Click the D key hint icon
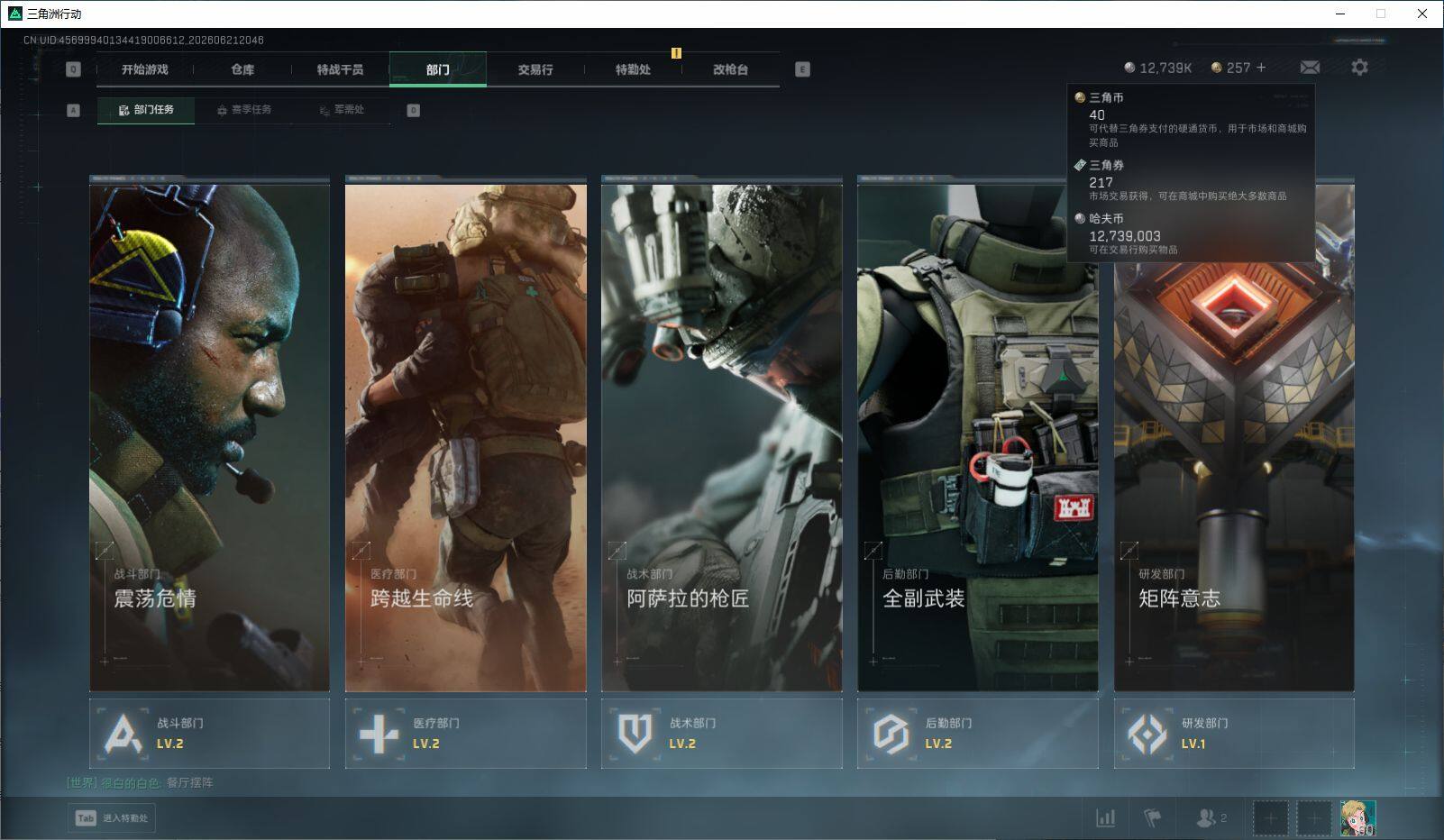The width and height of the screenshot is (1444, 840). 413,110
